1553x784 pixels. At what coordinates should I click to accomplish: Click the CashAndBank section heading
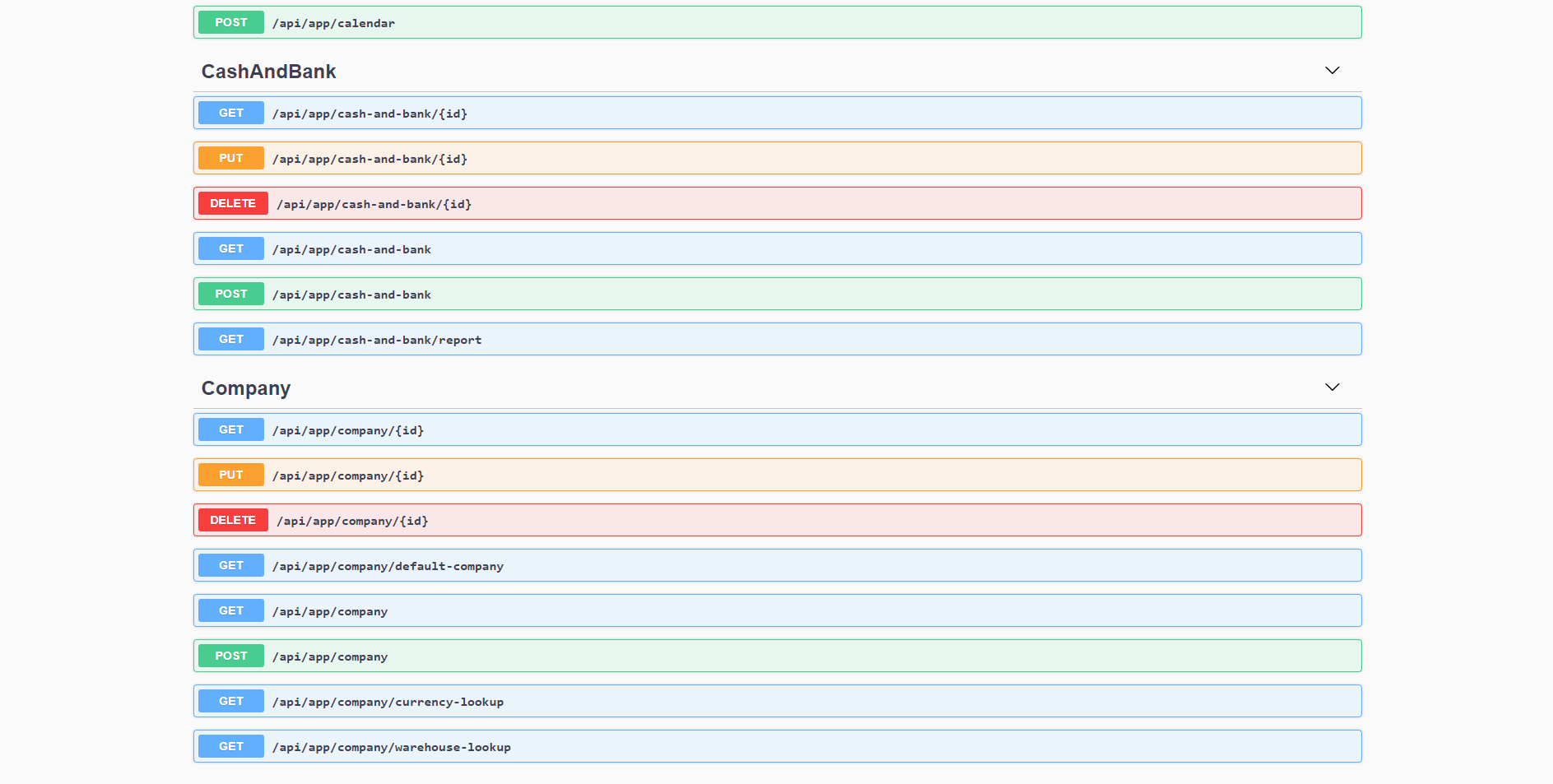268,72
